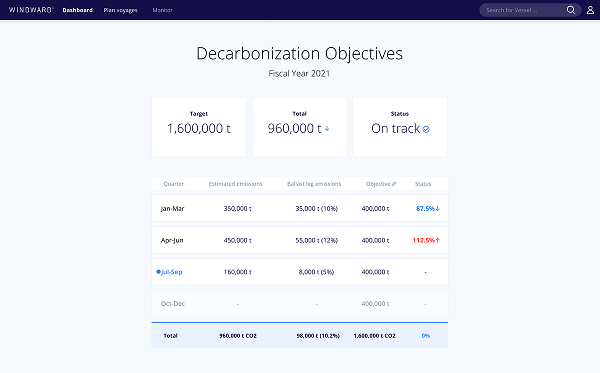Click the Estimated emissions column header
The image size is (600, 373).
pyautogui.click(x=235, y=184)
